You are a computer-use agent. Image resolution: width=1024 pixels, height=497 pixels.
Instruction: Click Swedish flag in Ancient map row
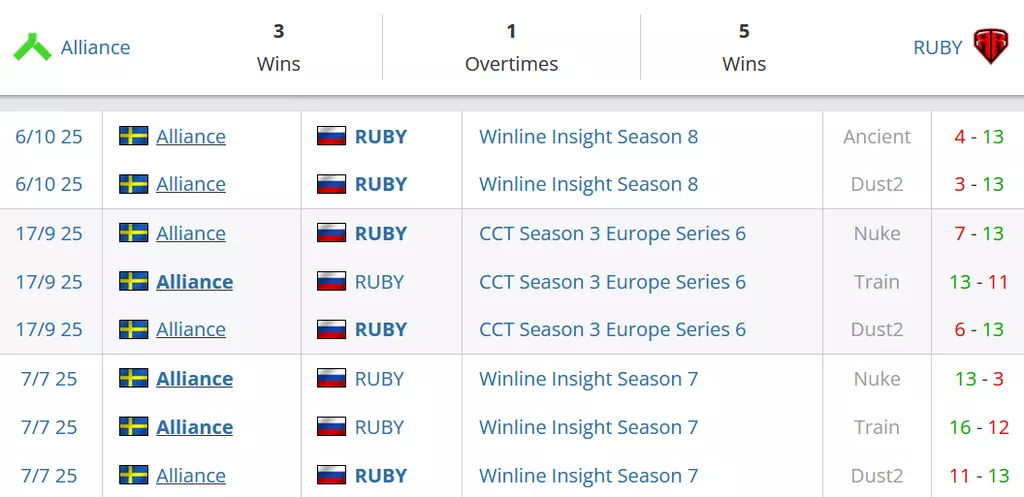point(133,136)
